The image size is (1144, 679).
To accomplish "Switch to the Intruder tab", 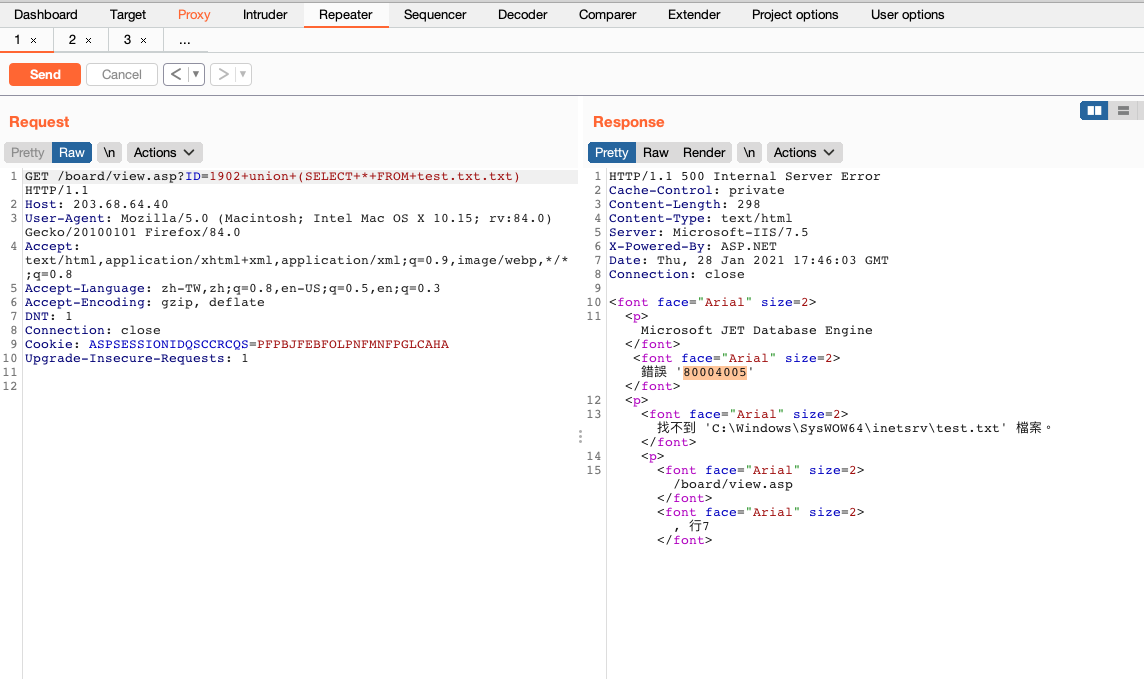I will tap(265, 15).
